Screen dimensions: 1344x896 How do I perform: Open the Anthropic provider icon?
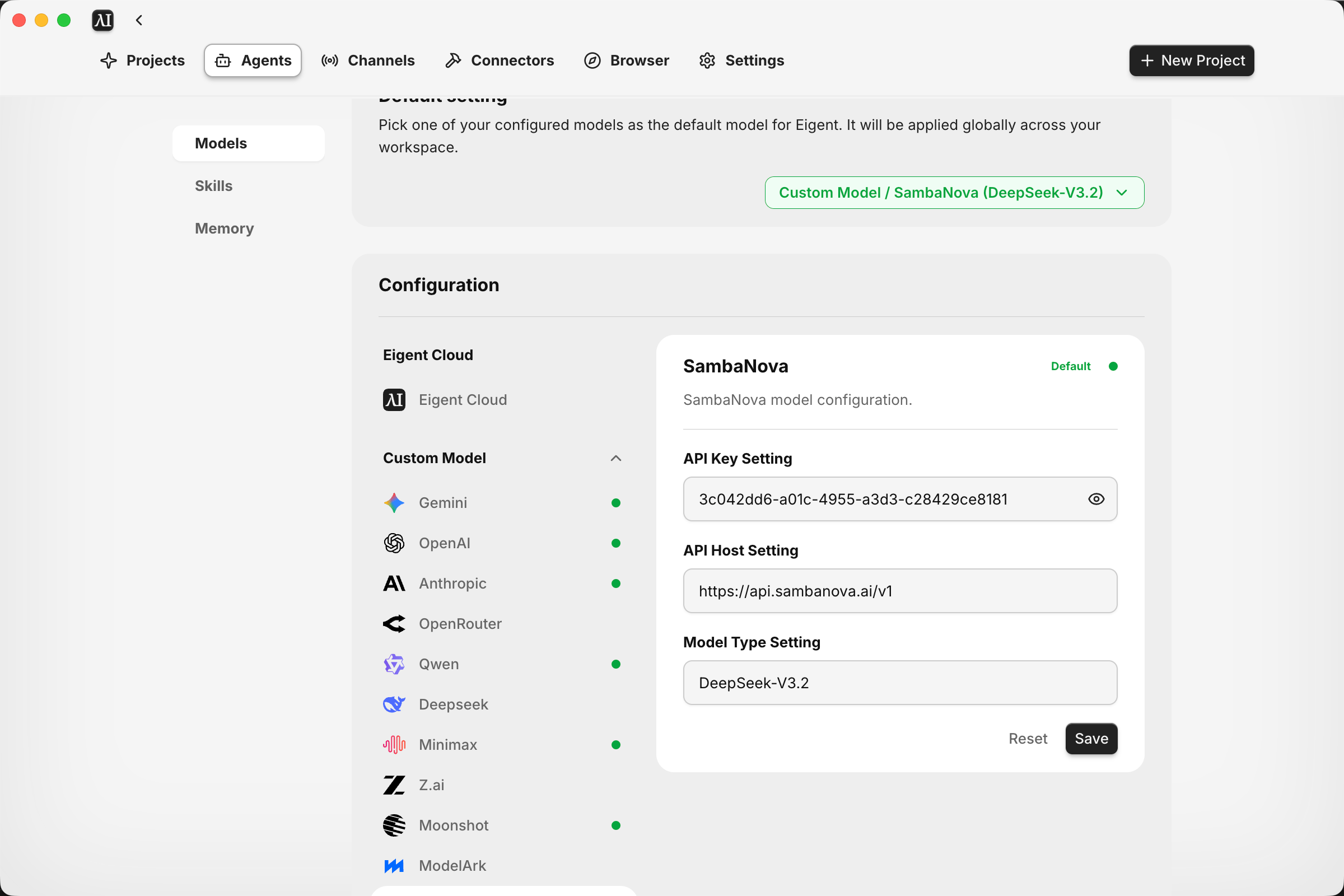(x=394, y=584)
